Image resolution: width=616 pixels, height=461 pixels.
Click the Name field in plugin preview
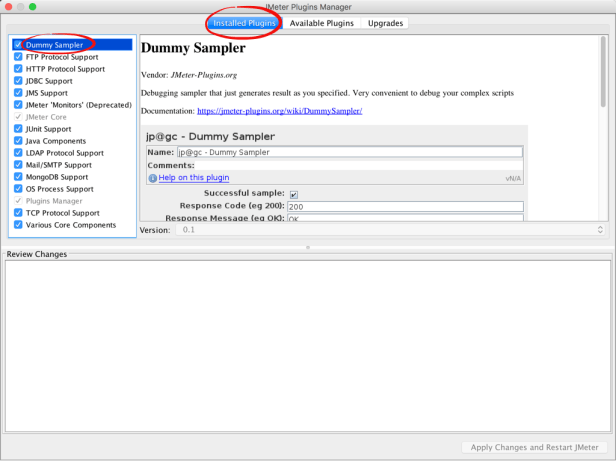[350, 152]
